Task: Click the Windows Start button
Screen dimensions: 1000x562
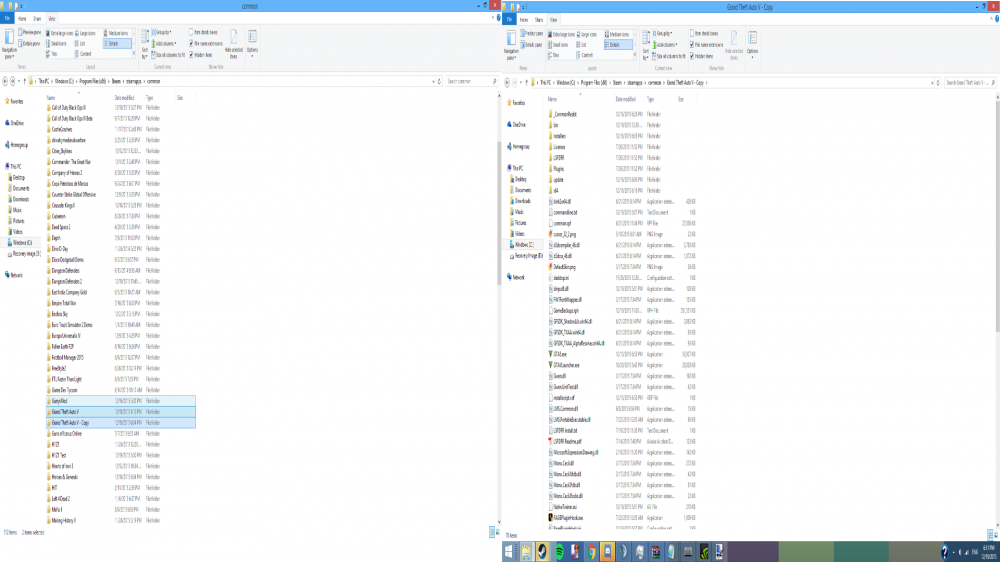Action: [510, 552]
